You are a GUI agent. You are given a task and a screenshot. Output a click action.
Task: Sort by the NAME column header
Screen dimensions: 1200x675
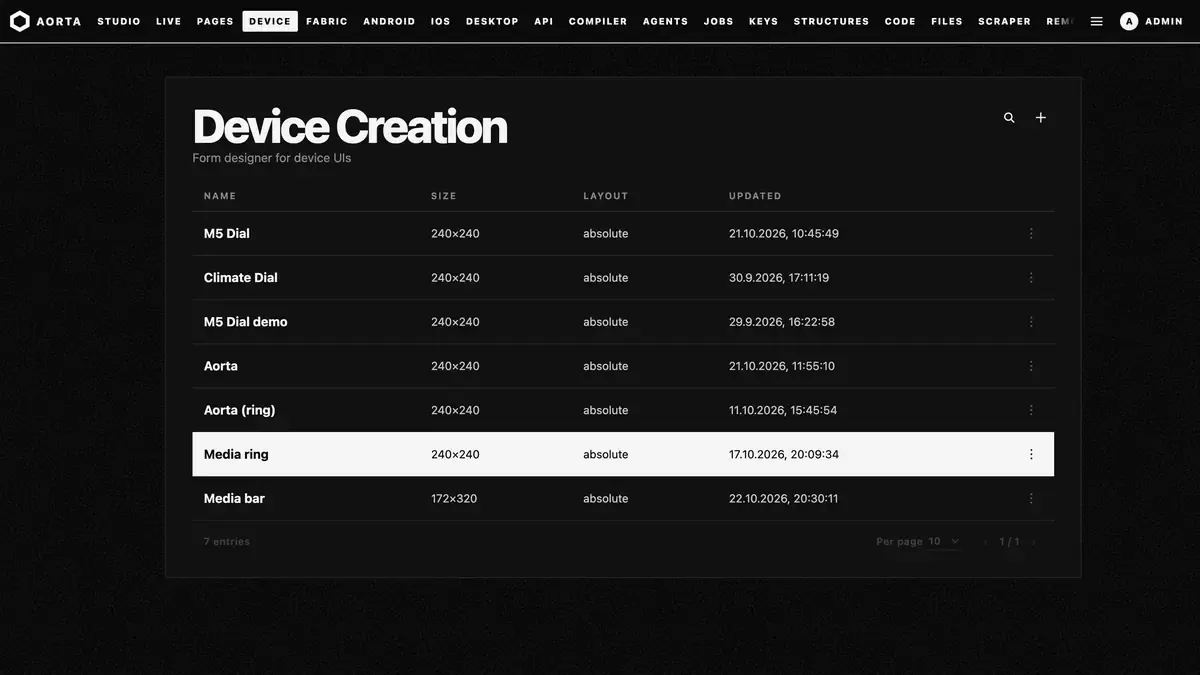(x=220, y=196)
